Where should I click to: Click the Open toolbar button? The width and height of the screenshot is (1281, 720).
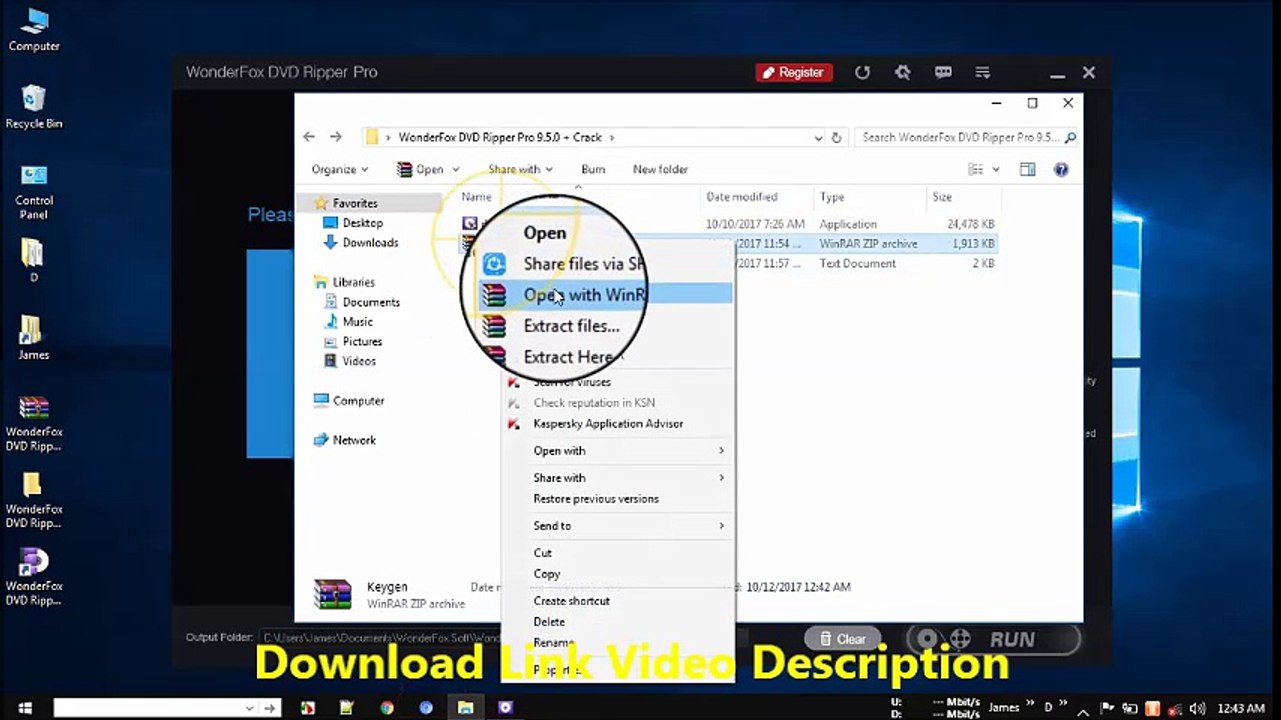click(420, 170)
